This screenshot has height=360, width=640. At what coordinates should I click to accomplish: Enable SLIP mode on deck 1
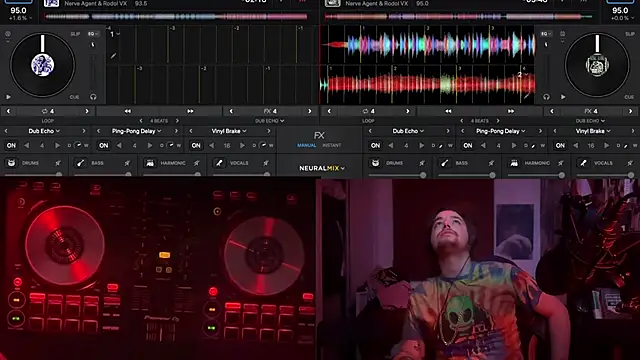click(x=75, y=34)
